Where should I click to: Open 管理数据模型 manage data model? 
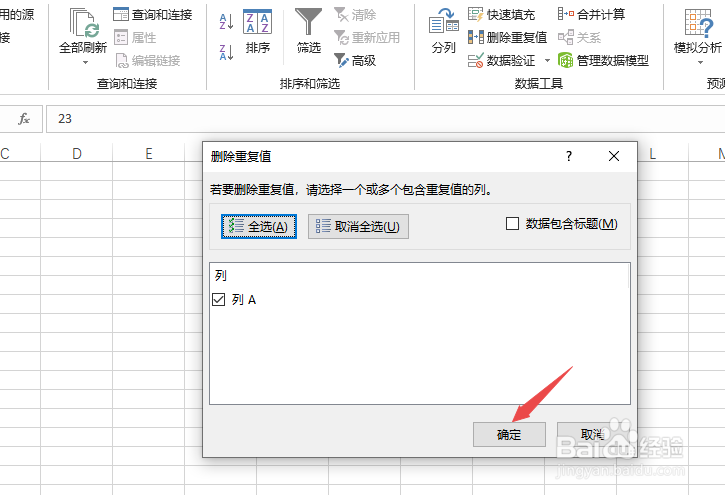pyautogui.click(x=603, y=61)
